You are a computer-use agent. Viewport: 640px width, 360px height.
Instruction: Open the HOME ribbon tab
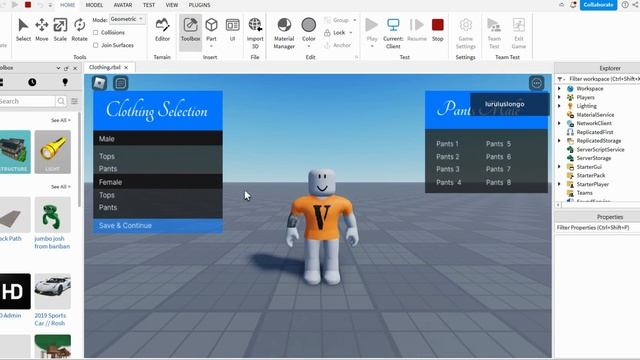[x=67, y=5]
